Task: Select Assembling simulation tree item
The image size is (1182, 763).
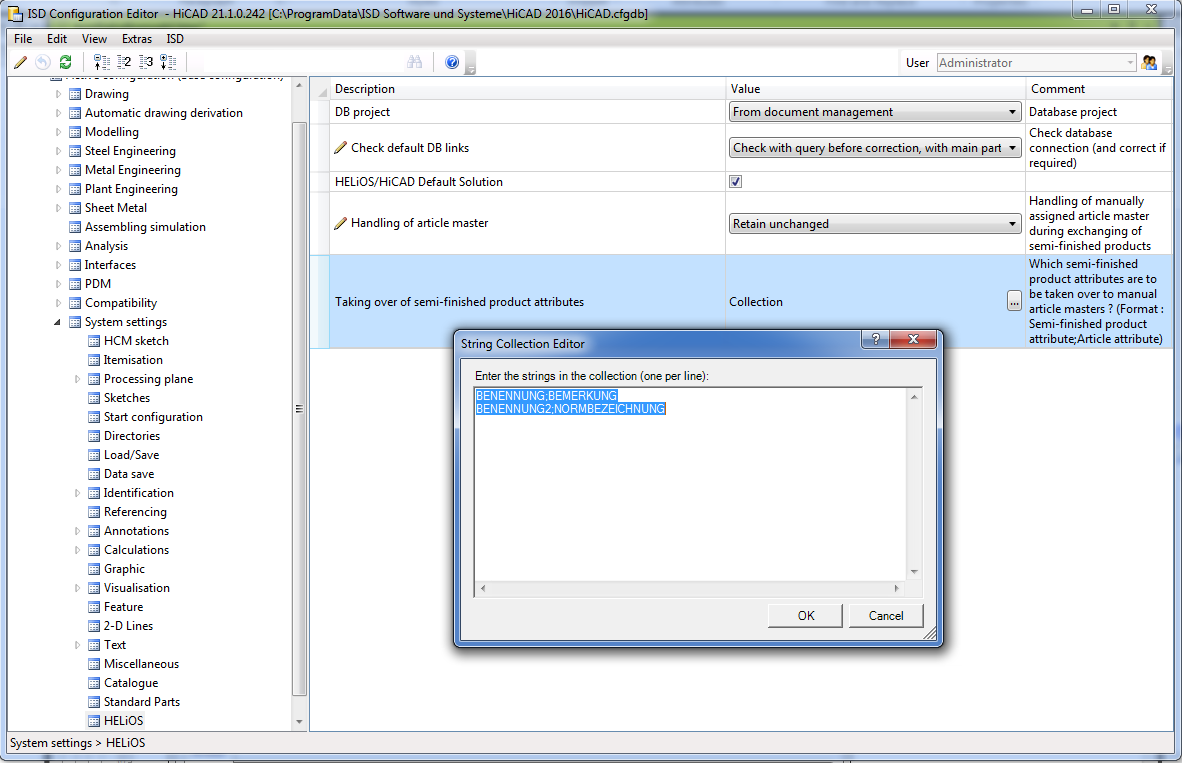Action: pos(145,227)
